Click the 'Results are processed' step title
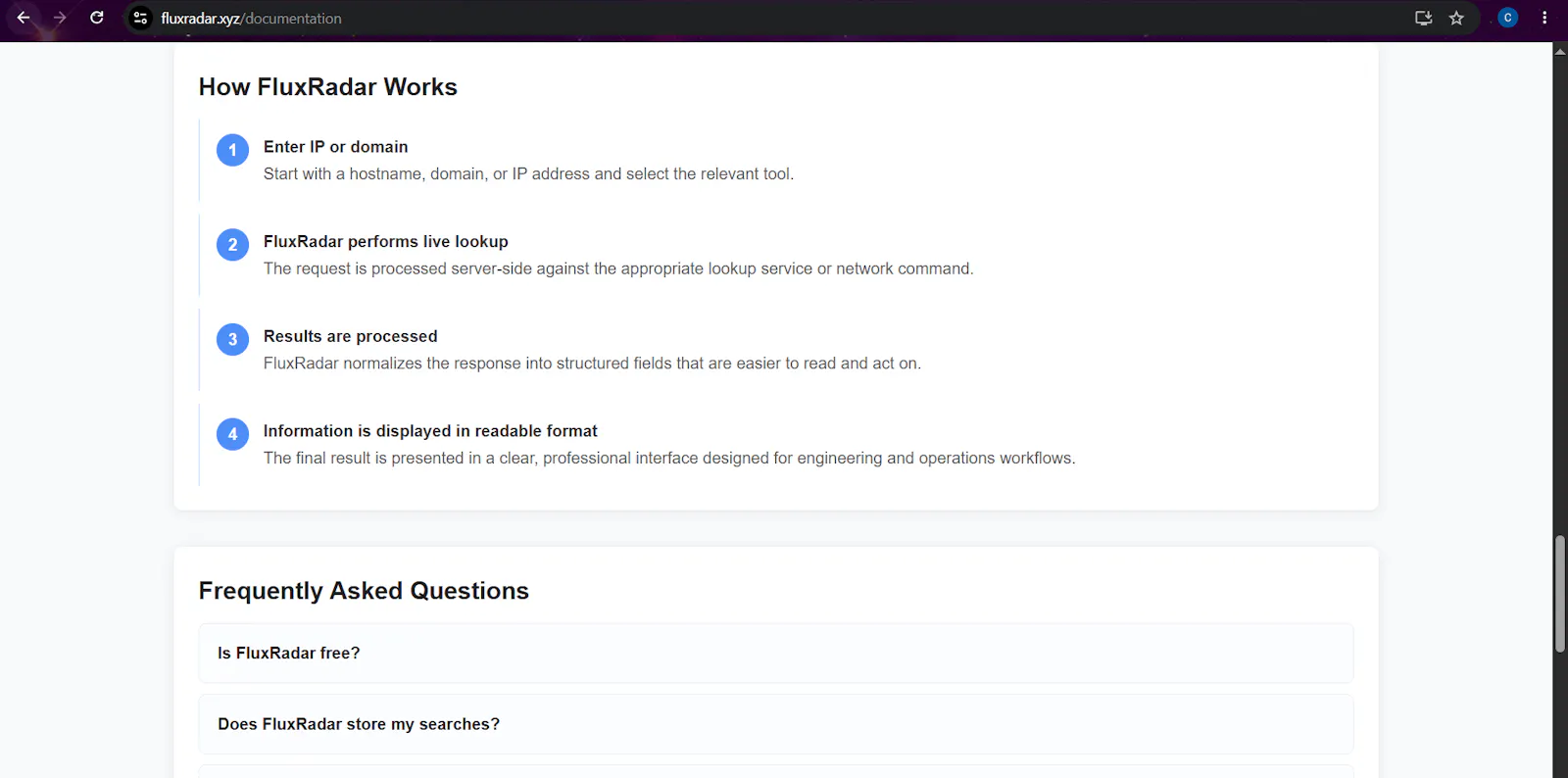This screenshot has height=778, width=1568. (x=351, y=336)
